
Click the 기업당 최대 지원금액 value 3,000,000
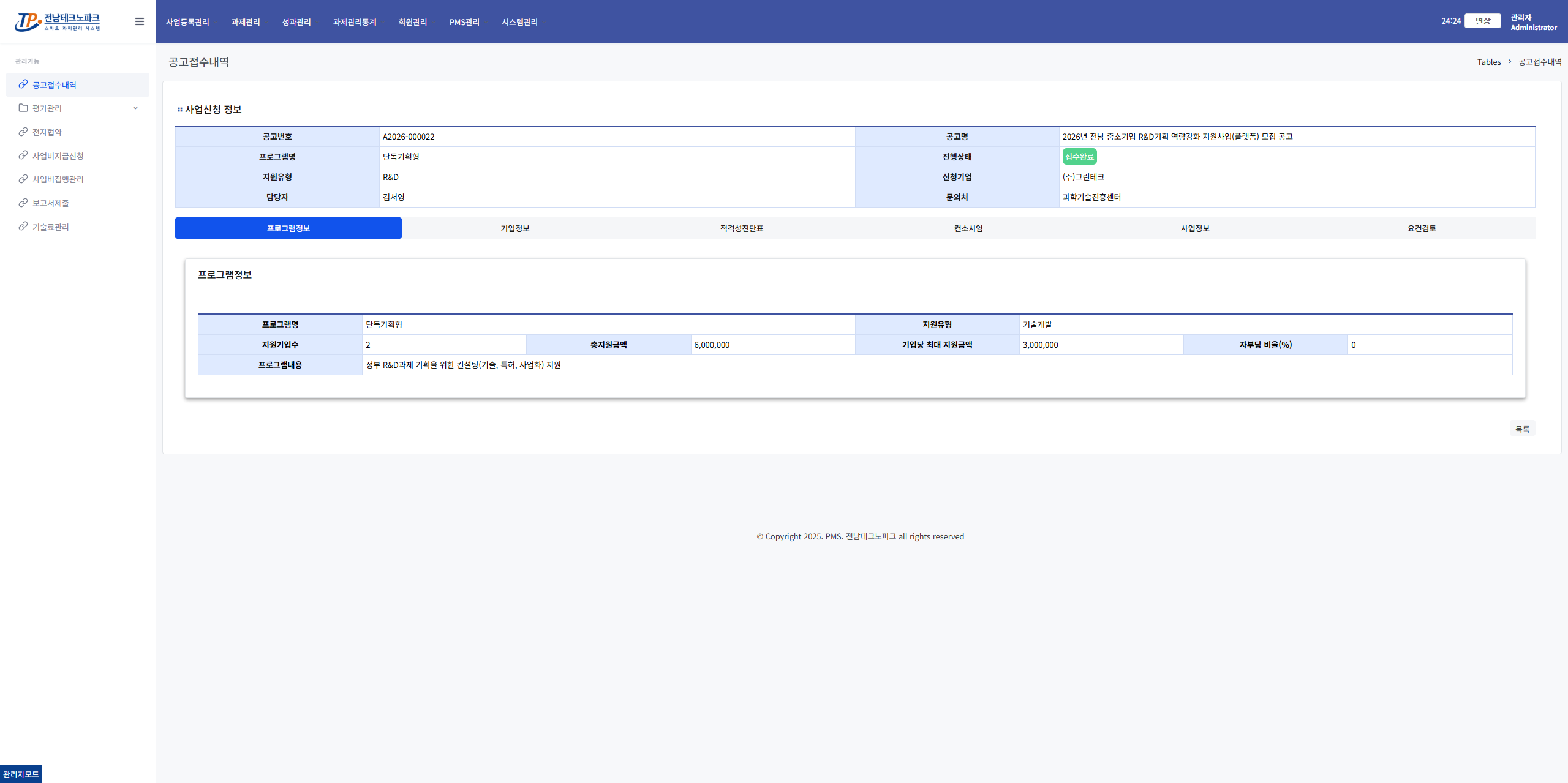pyautogui.click(x=1041, y=345)
